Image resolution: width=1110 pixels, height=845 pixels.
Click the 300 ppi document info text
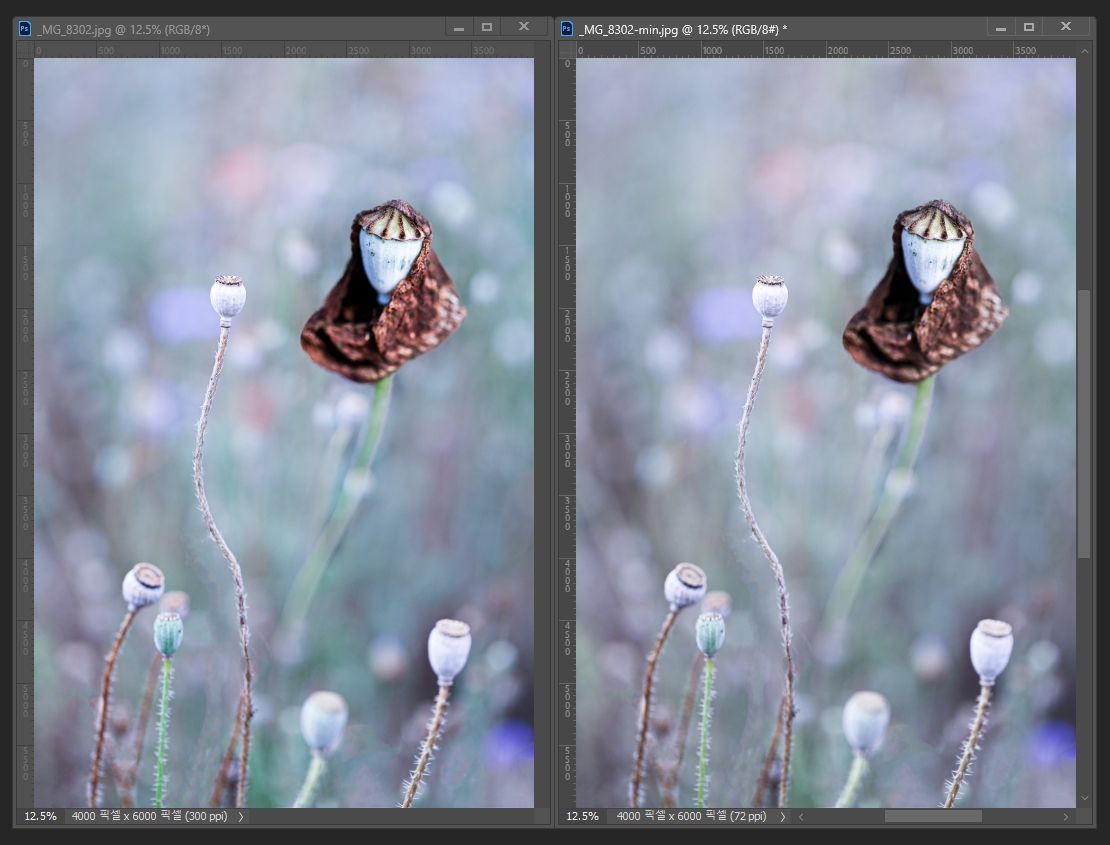(149, 816)
